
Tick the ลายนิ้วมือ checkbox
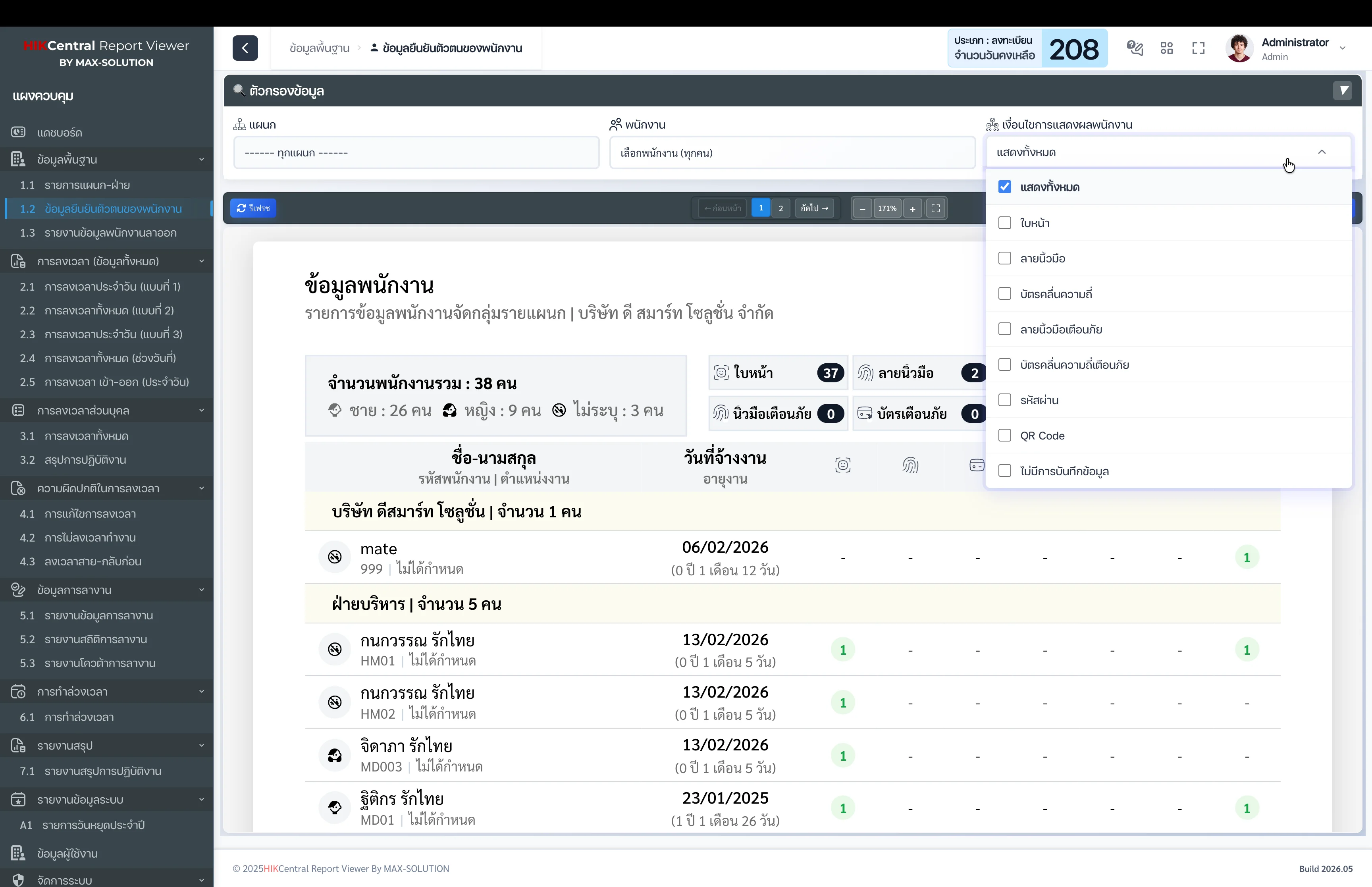1005,258
